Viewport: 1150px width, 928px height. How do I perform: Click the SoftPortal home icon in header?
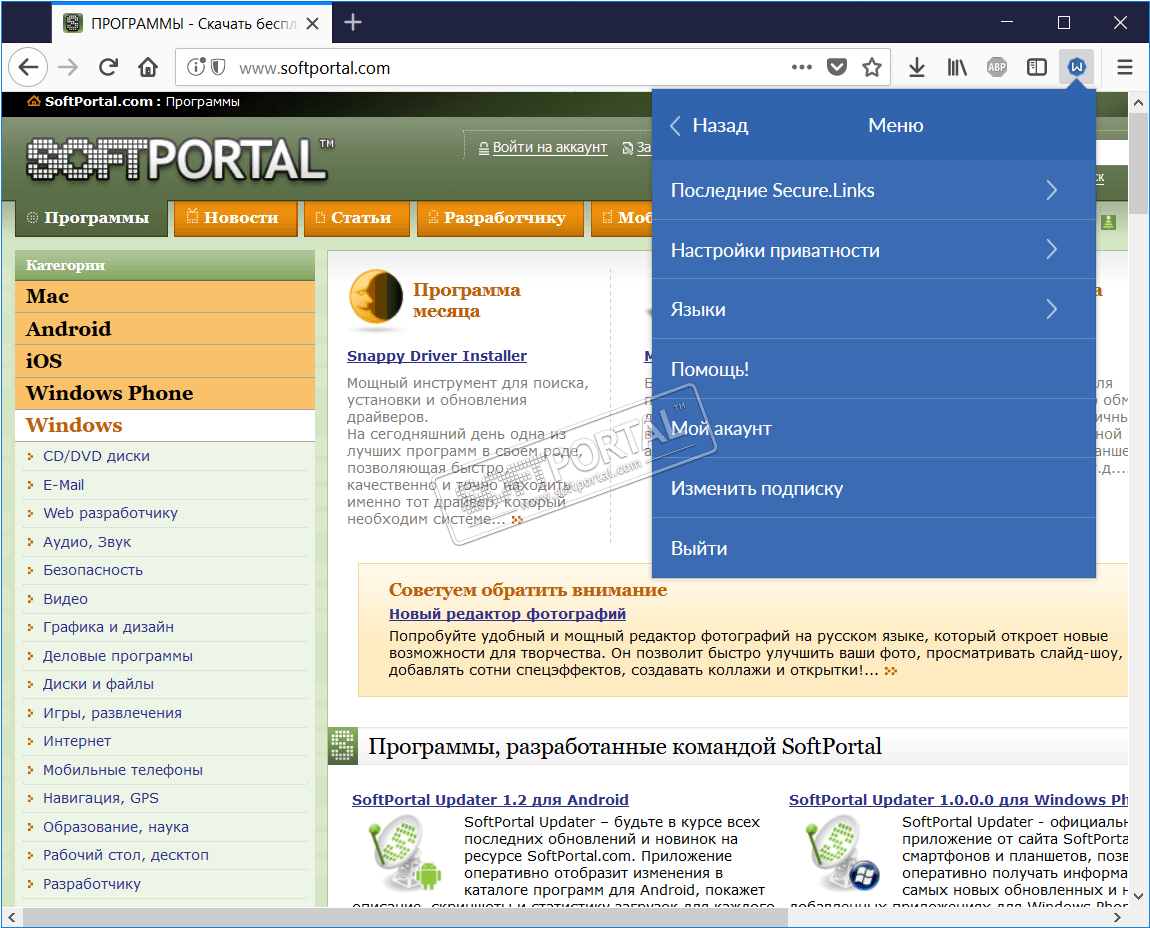34,101
